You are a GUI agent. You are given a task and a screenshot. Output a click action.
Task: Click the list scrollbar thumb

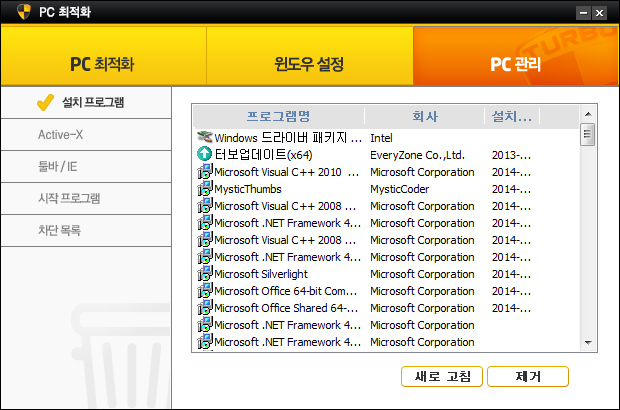[588, 134]
